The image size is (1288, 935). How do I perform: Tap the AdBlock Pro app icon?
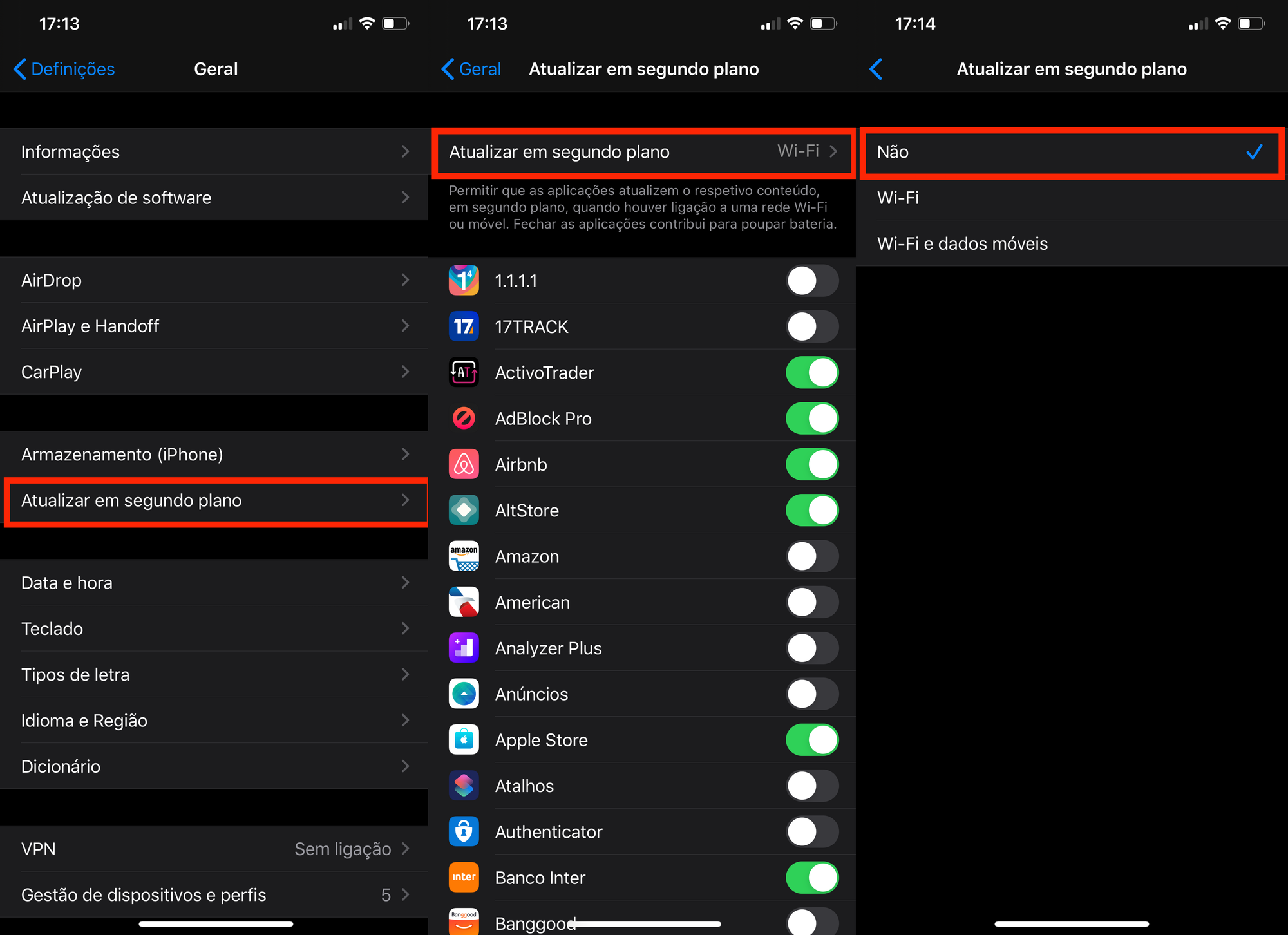464,419
